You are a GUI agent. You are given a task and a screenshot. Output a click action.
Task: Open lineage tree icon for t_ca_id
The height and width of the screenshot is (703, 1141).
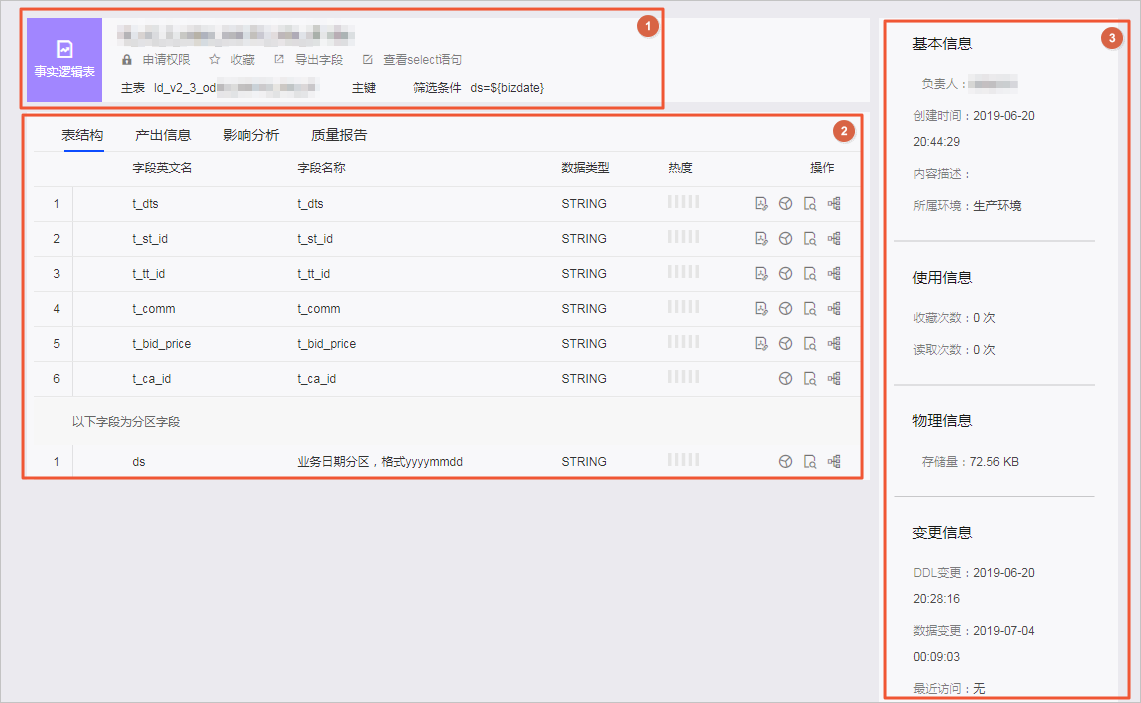pyautogui.click(x=834, y=378)
